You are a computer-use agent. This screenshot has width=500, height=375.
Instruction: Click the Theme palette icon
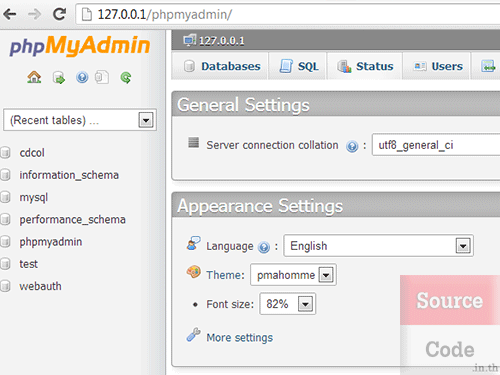[193, 272]
